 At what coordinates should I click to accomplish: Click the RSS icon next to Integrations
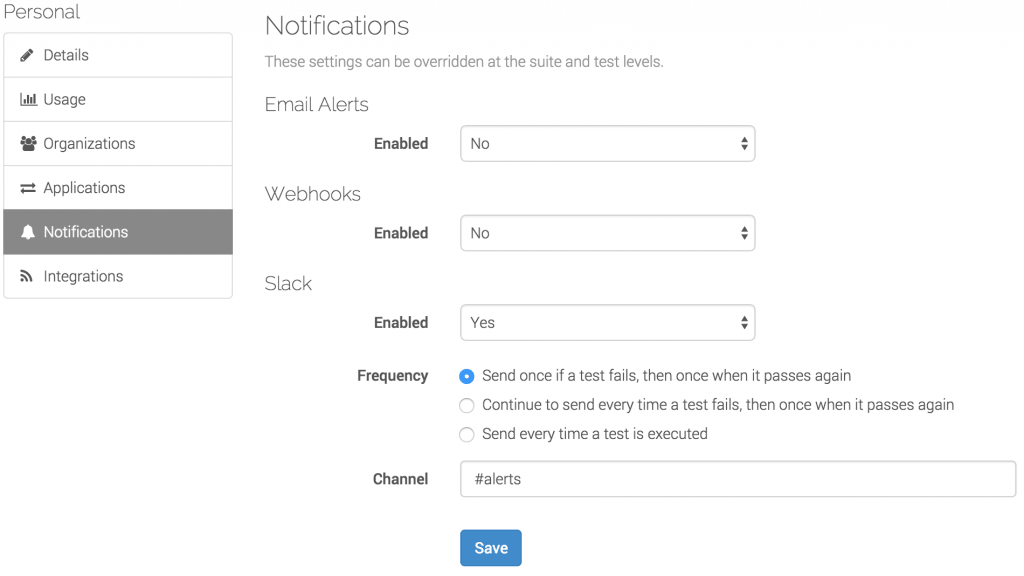[27, 276]
